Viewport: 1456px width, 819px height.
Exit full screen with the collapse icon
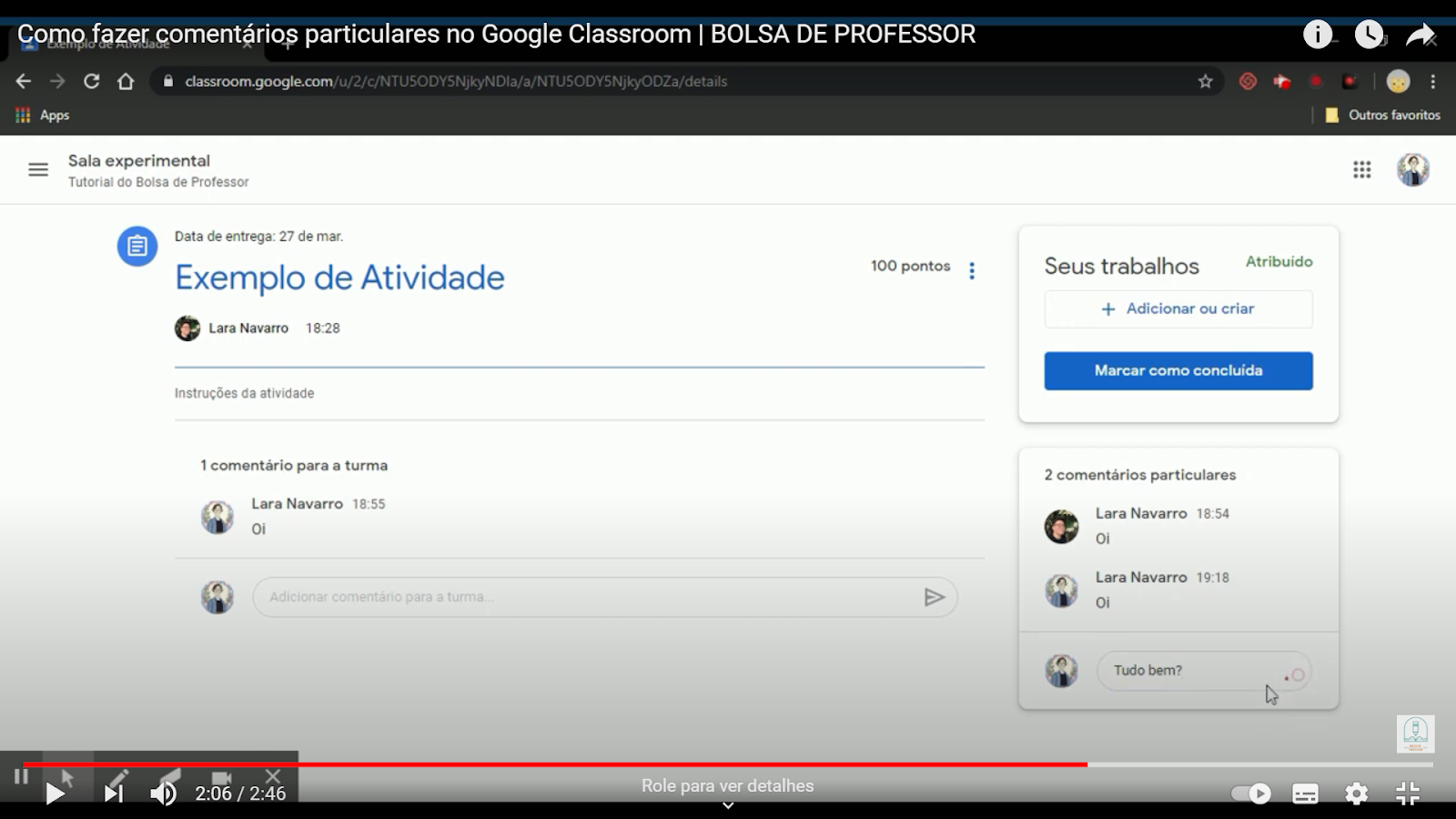[1408, 794]
